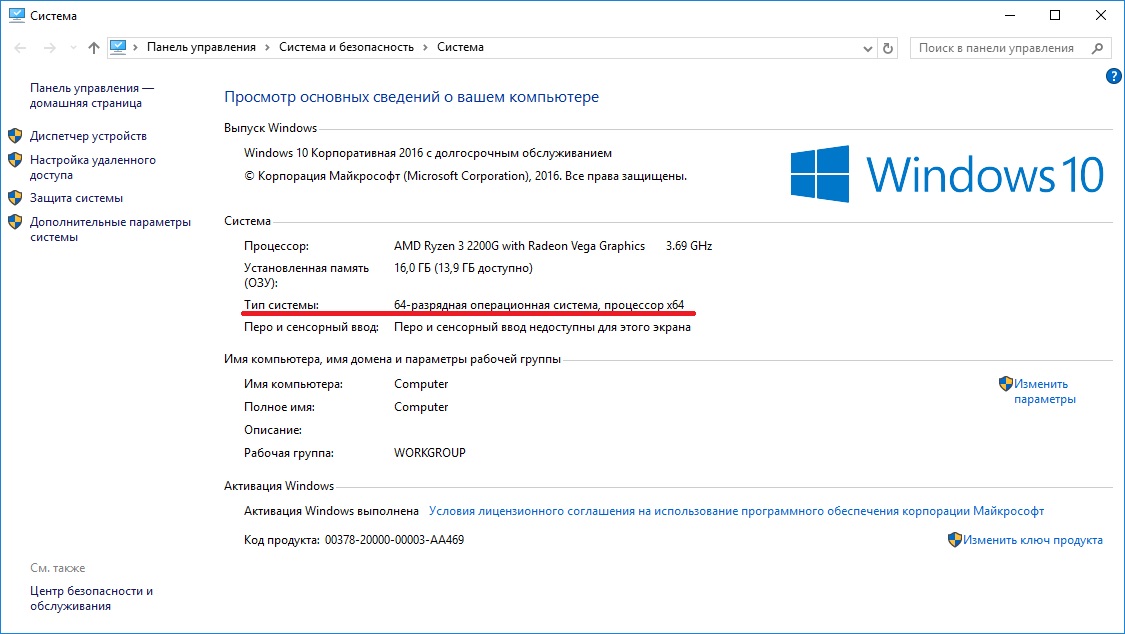
Task: Click the search magnifier icon
Action: click(x=1097, y=47)
